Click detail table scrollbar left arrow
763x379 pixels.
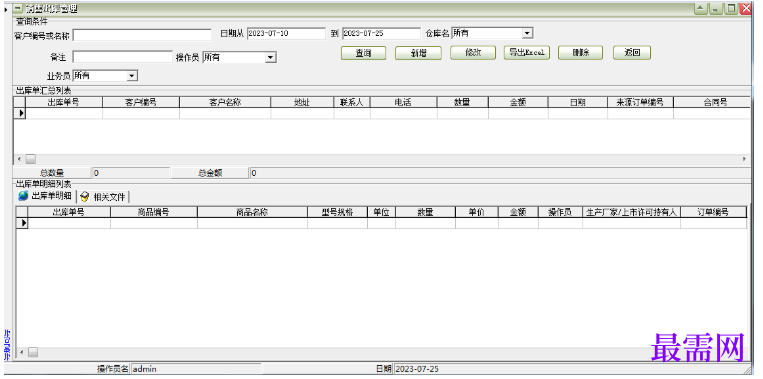click(x=22, y=352)
